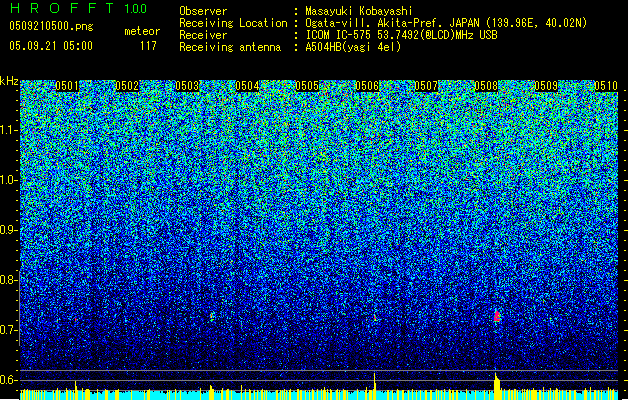The height and width of the screenshot is (400, 629).
Task: Click the 0.7 kHz axis label
Action: click(9, 330)
